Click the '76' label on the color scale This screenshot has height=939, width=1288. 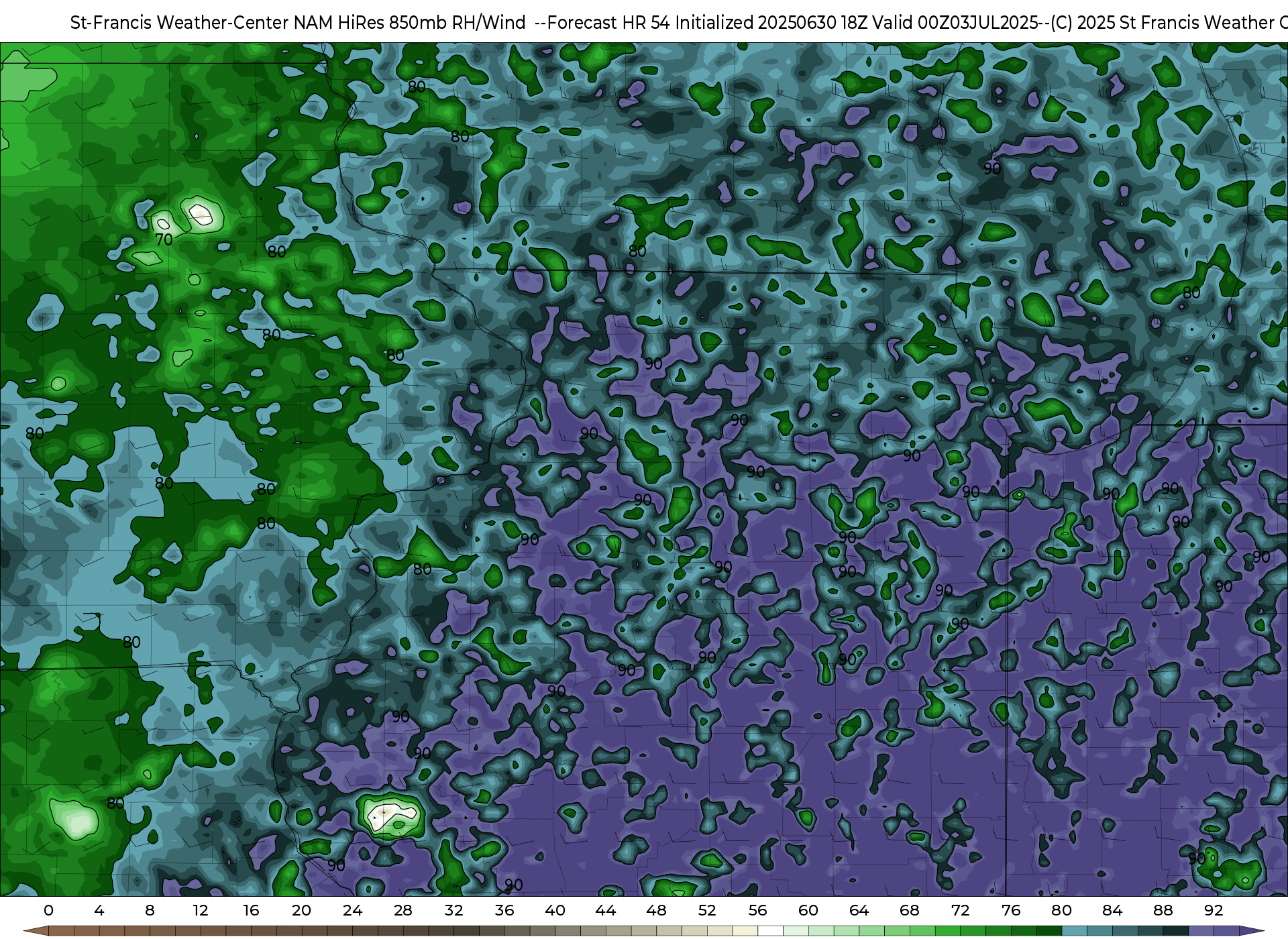(x=1011, y=910)
